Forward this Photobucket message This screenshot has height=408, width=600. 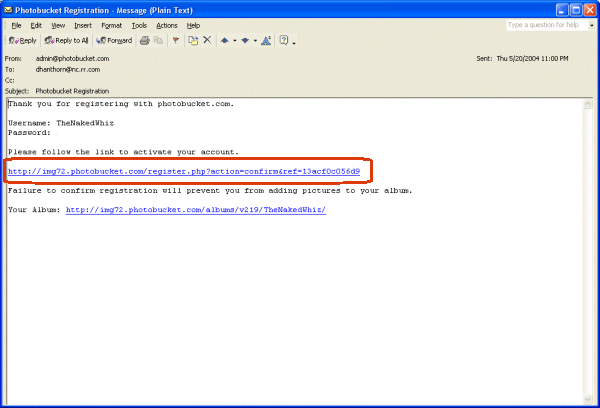(114, 40)
